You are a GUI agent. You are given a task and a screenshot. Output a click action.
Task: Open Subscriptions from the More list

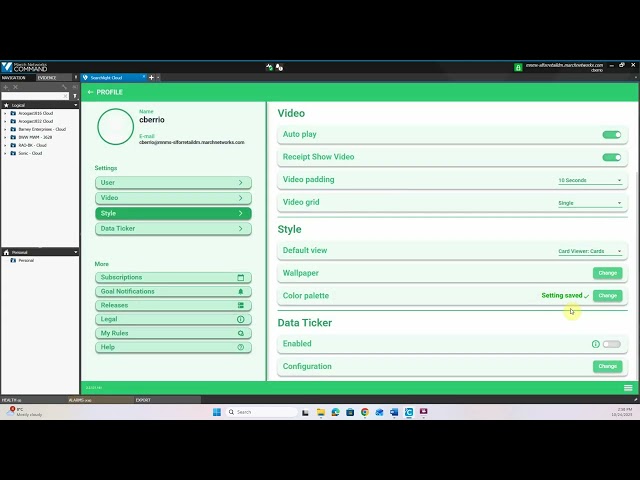(x=173, y=278)
